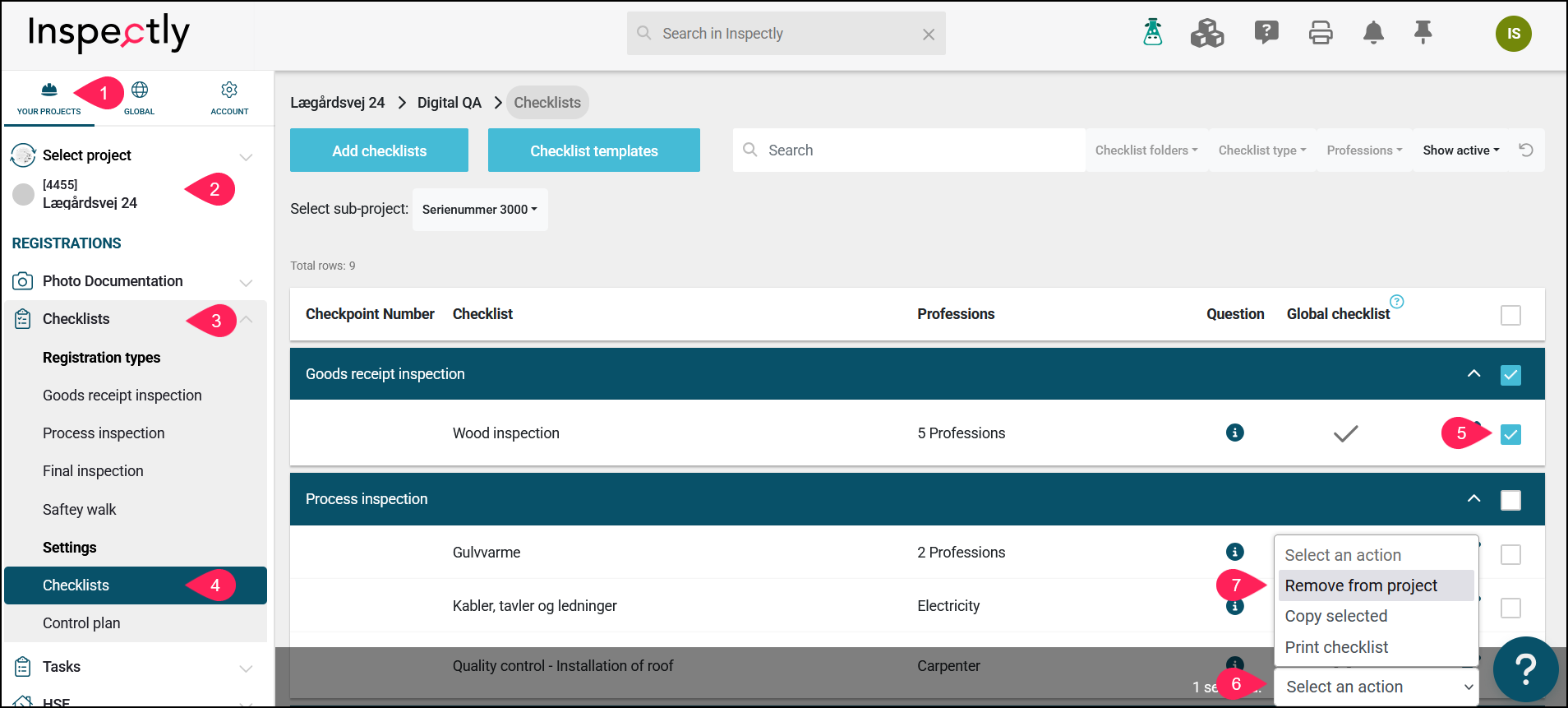The height and width of the screenshot is (708, 1568).
Task: Open info icon for Wood inspection
Action: point(1234,433)
